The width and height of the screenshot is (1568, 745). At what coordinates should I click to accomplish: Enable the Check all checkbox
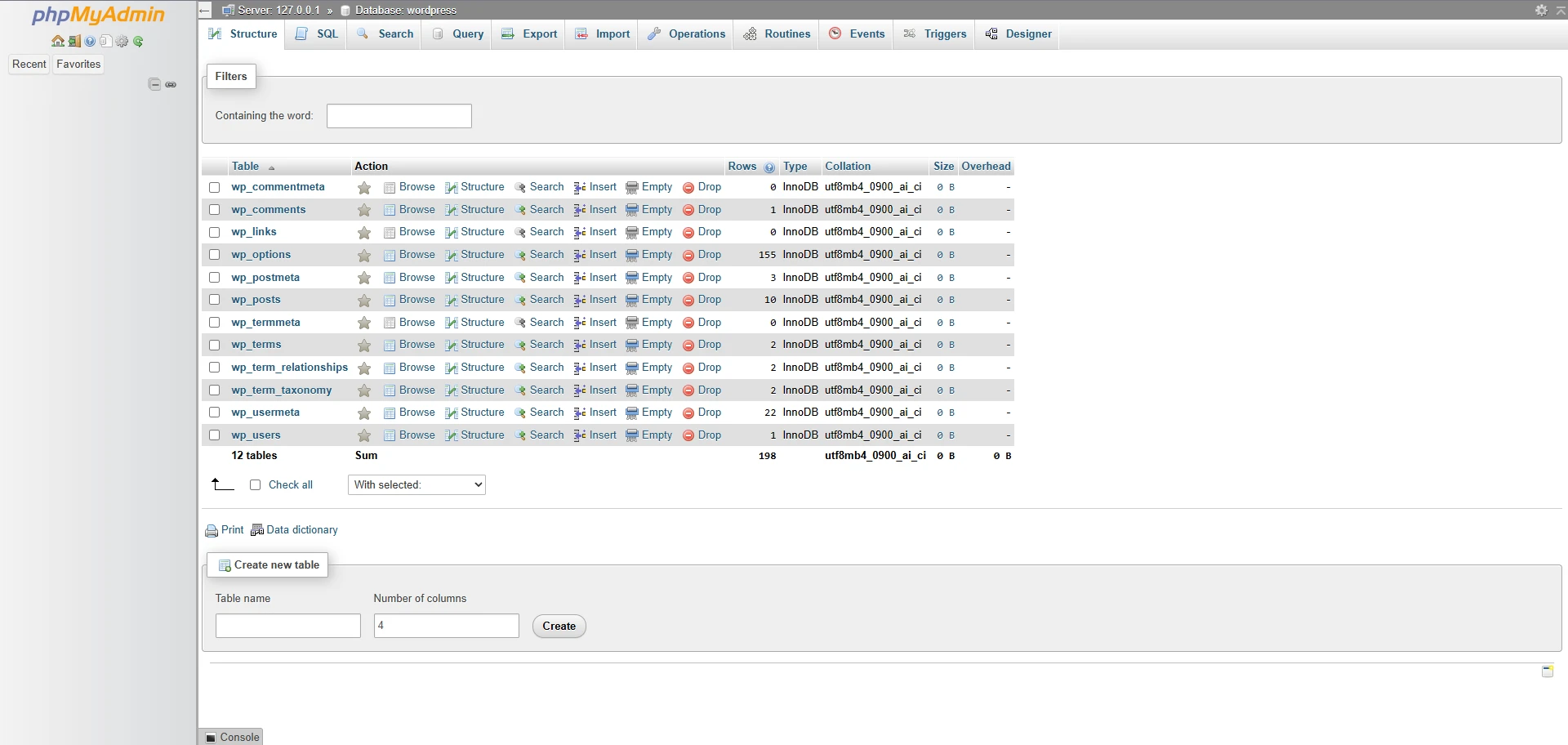(x=255, y=485)
